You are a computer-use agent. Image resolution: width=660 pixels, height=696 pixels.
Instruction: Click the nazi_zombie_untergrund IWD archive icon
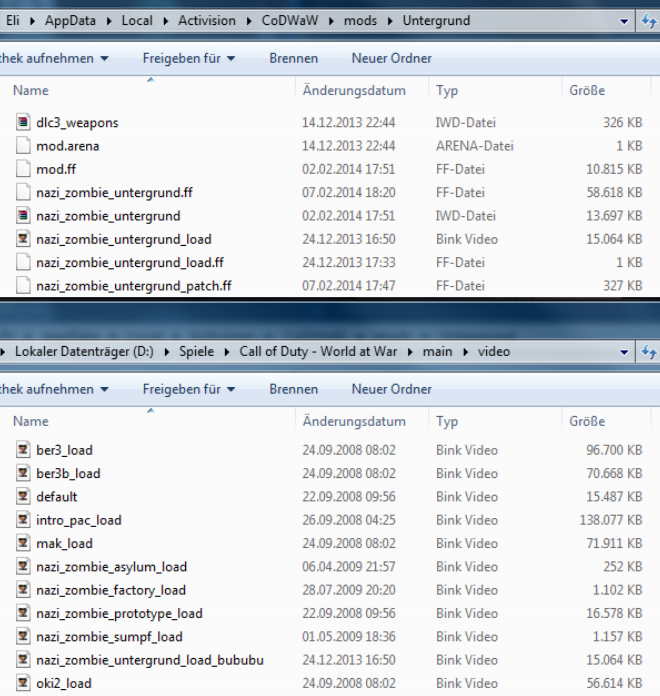coord(23,216)
